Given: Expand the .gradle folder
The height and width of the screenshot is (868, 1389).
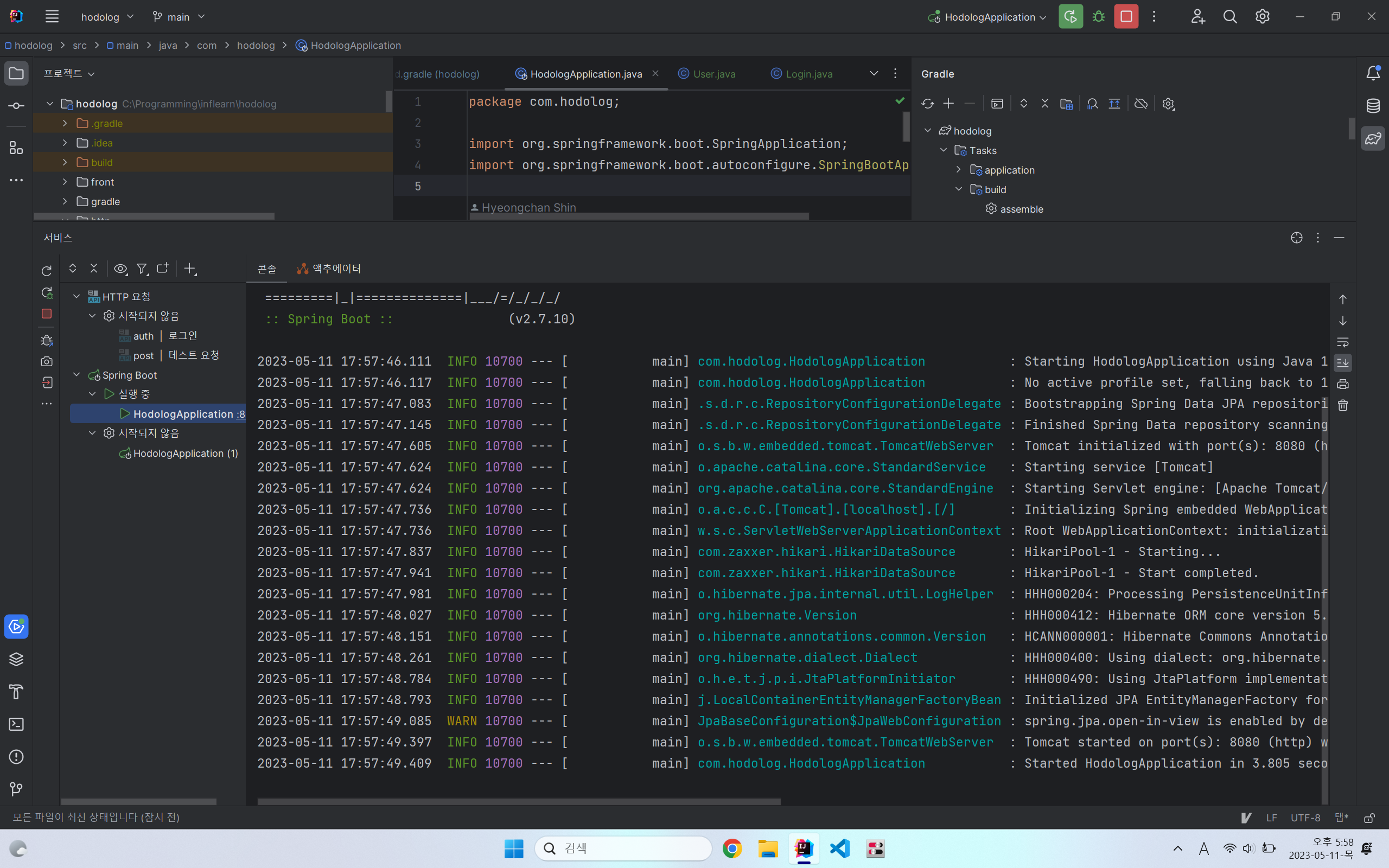Looking at the screenshot, I should pyautogui.click(x=65, y=124).
